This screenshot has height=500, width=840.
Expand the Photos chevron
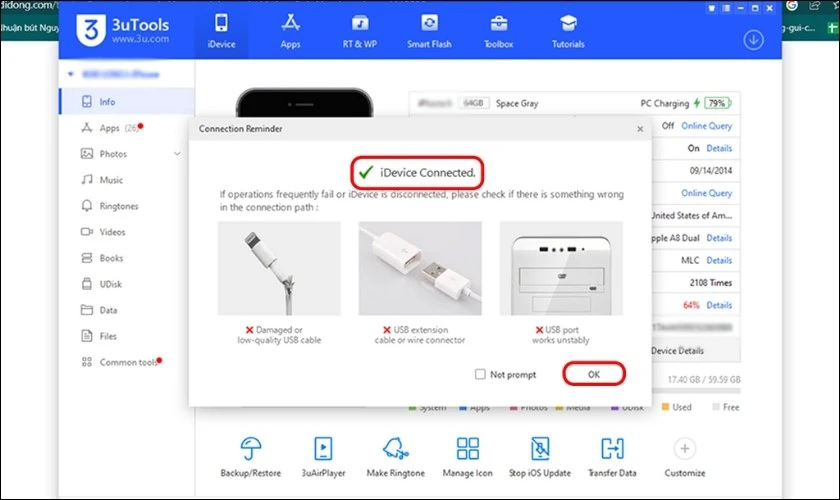[177, 154]
